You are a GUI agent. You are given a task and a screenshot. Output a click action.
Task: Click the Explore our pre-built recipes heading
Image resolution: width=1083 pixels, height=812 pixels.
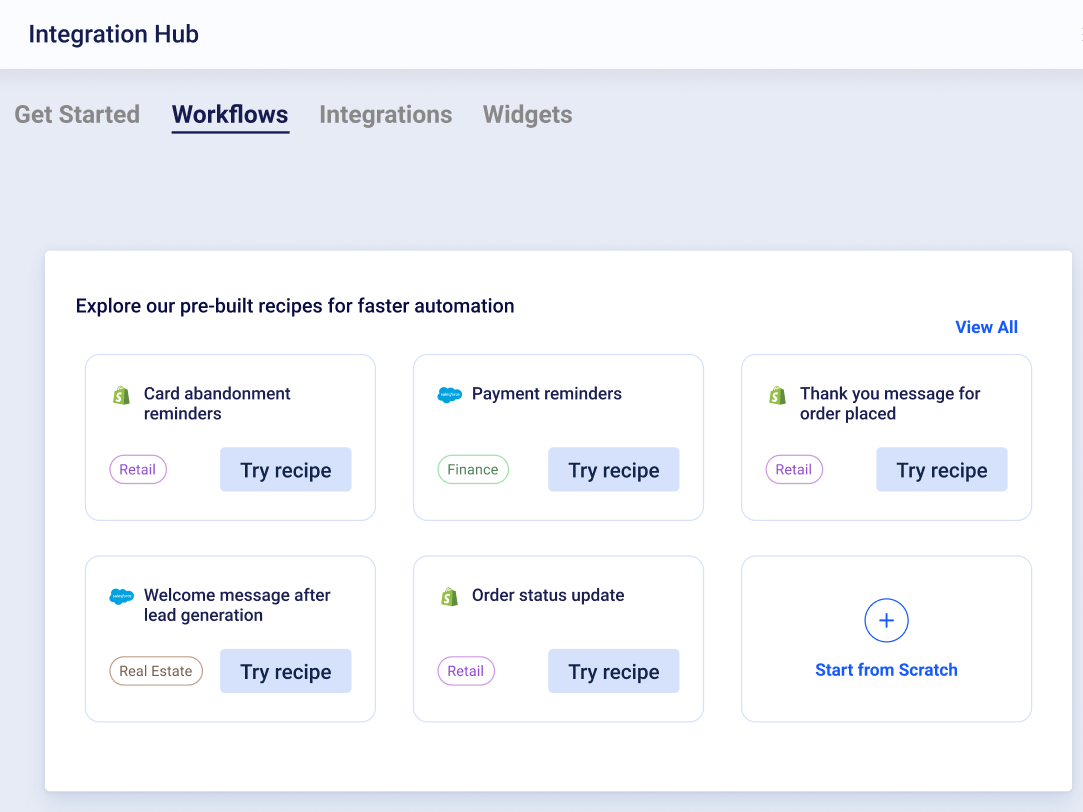pos(295,306)
